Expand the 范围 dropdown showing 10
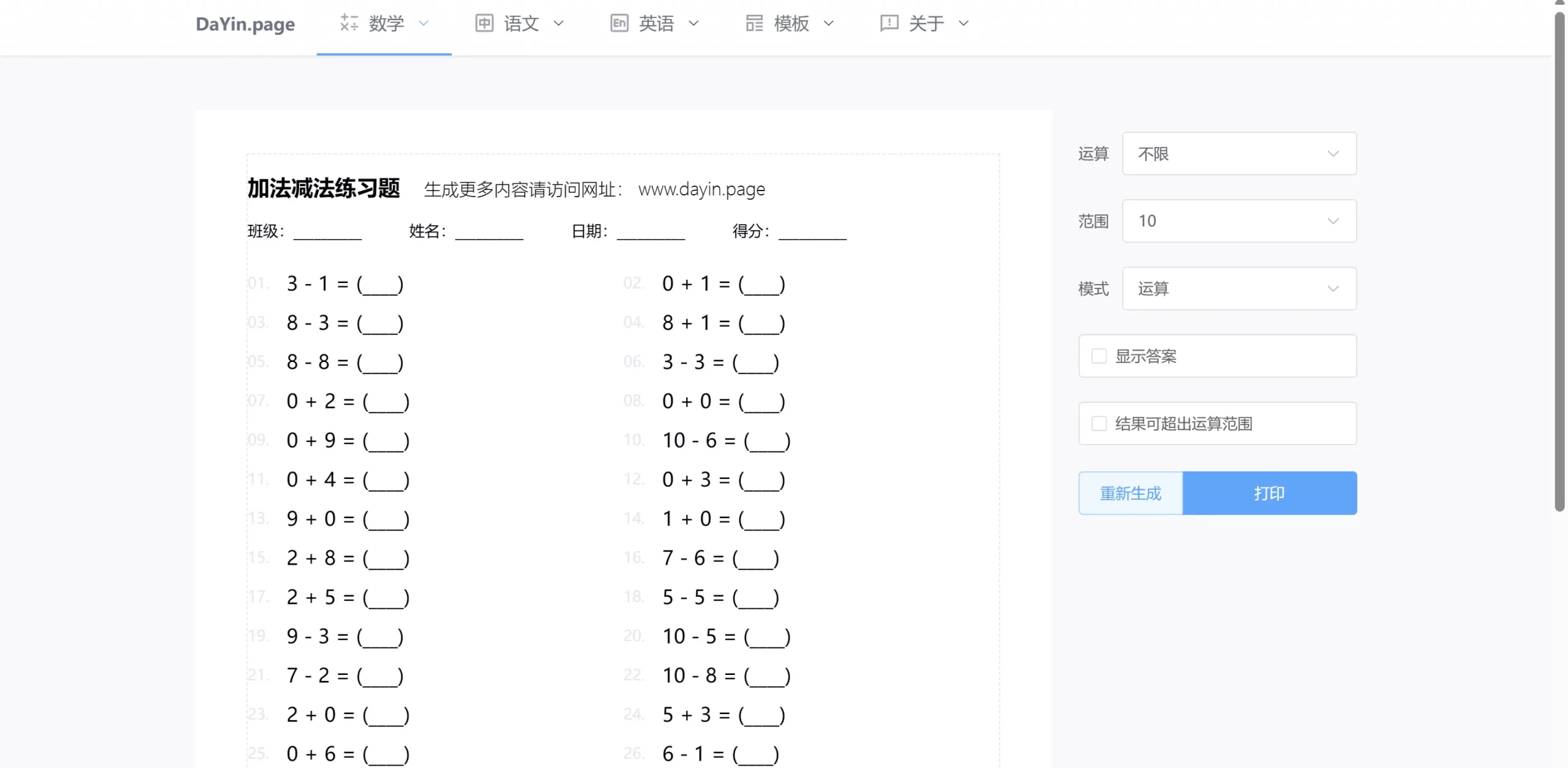1568x768 pixels. 1238,221
